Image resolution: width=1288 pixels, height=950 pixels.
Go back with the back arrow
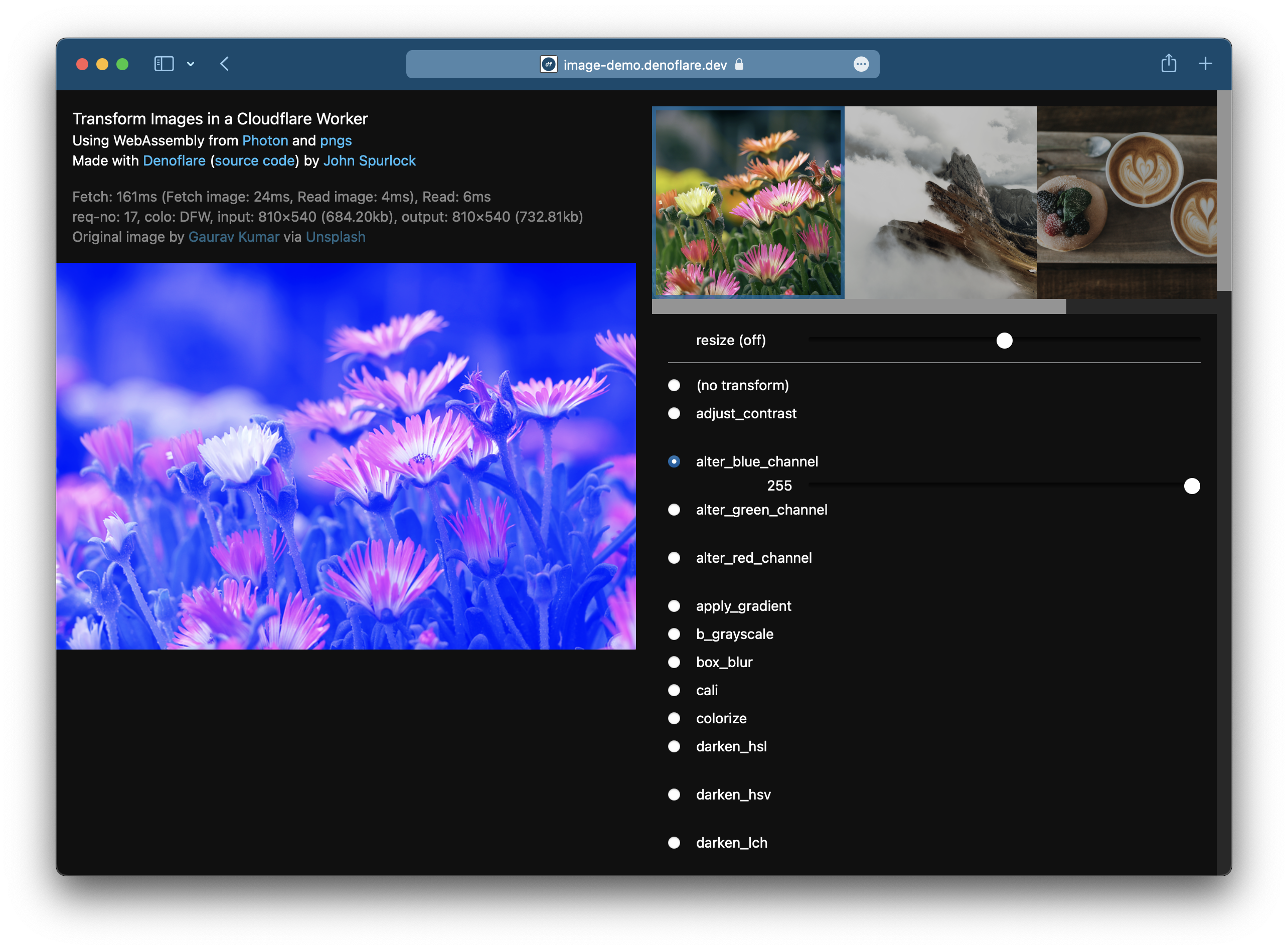click(x=224, y=64)
